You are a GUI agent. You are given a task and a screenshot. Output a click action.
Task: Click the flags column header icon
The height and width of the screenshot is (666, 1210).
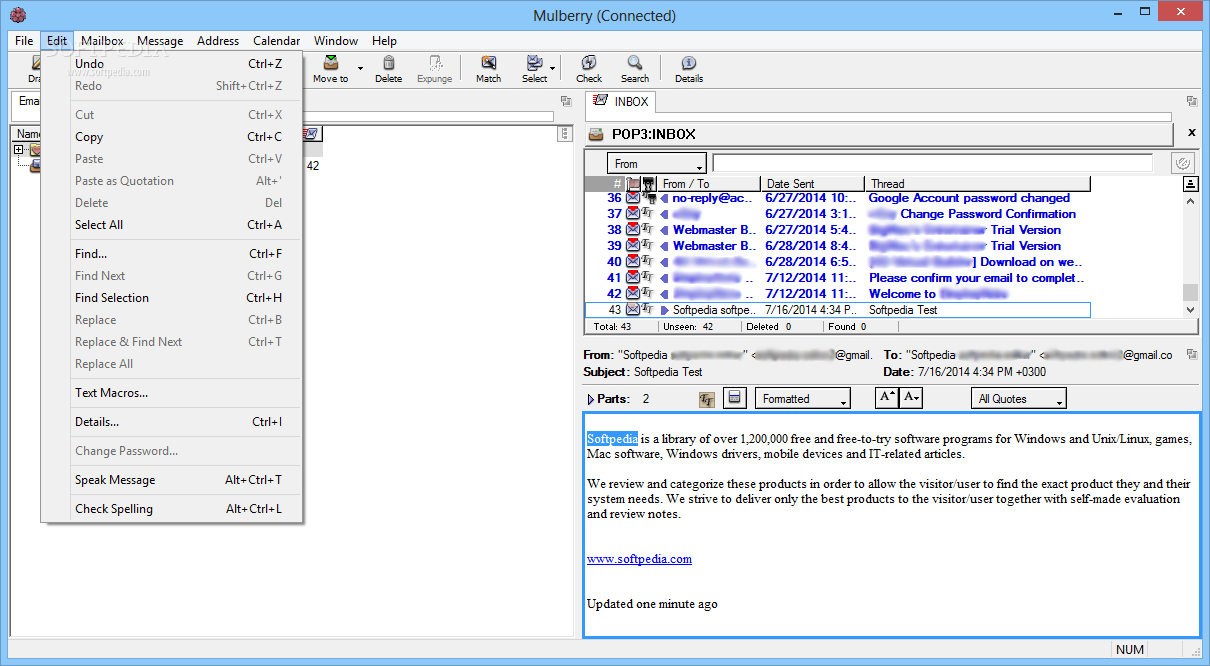633,184
